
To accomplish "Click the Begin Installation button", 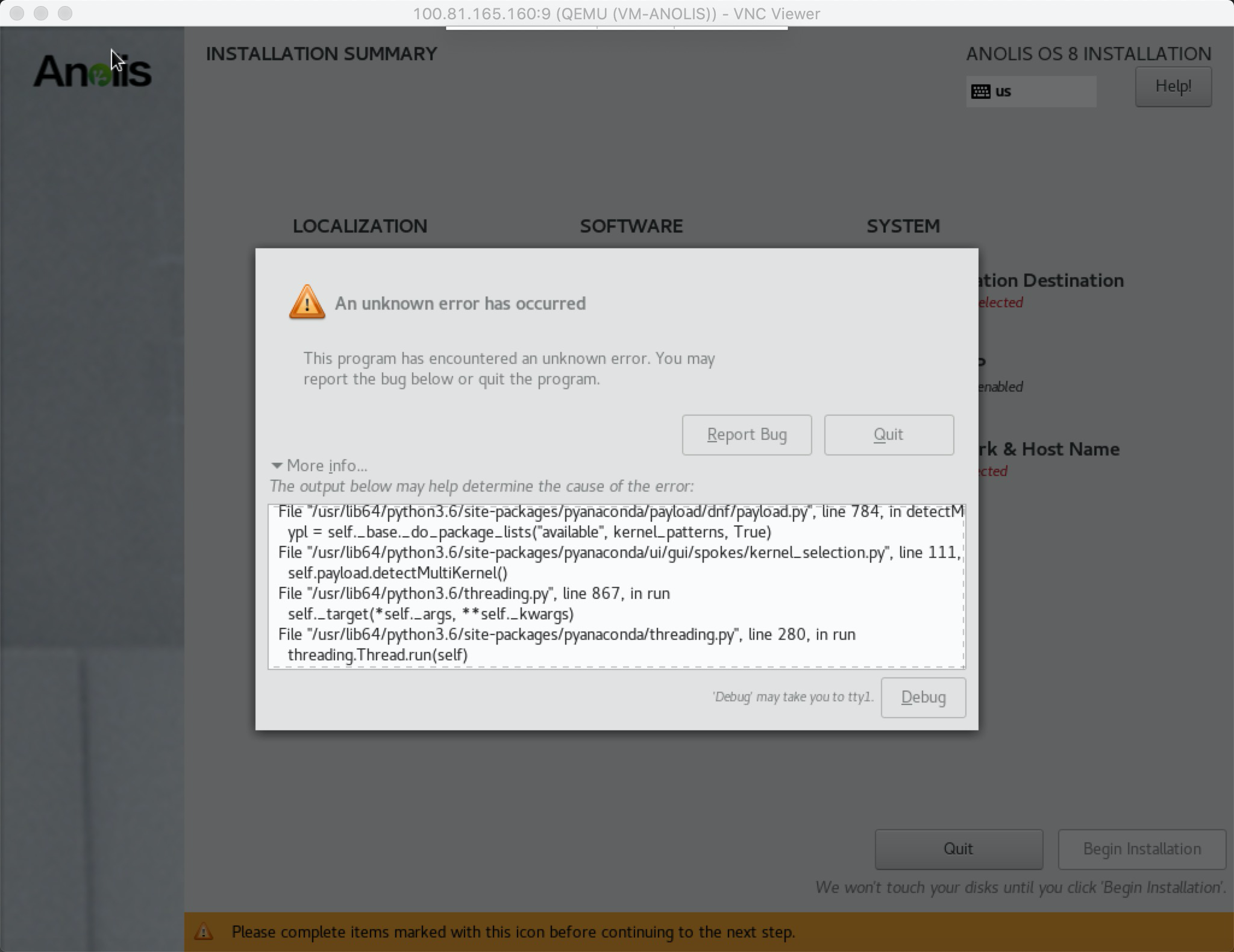I will 1141,848.
